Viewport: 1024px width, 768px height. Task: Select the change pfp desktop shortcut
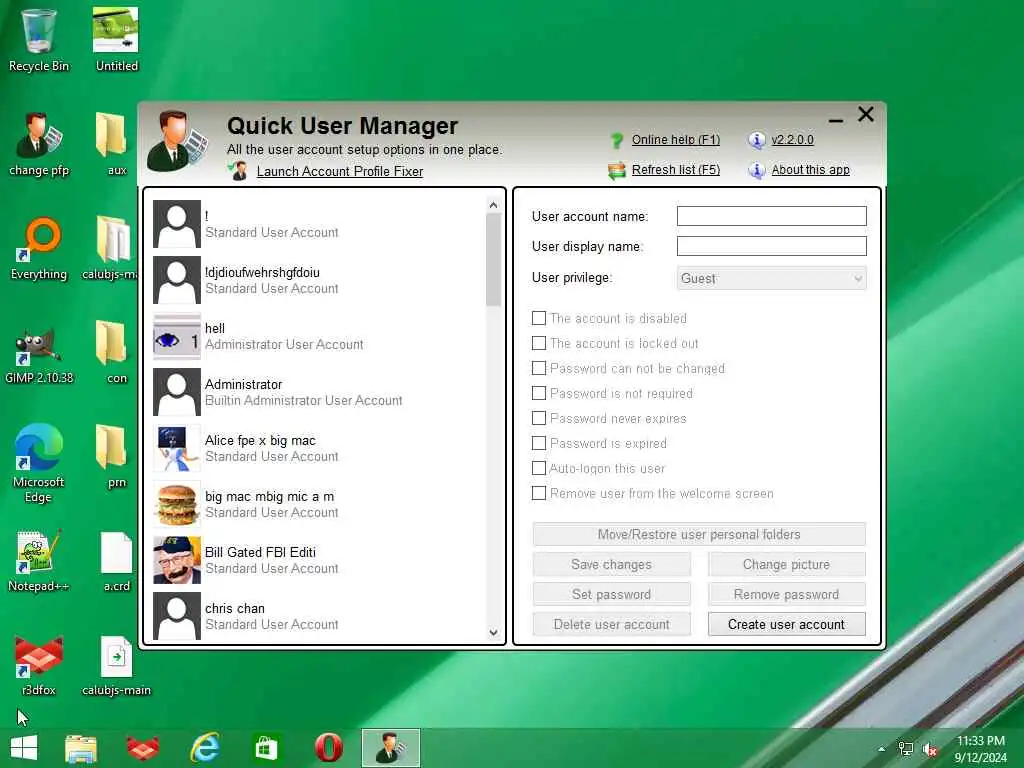tap(39, 144)
